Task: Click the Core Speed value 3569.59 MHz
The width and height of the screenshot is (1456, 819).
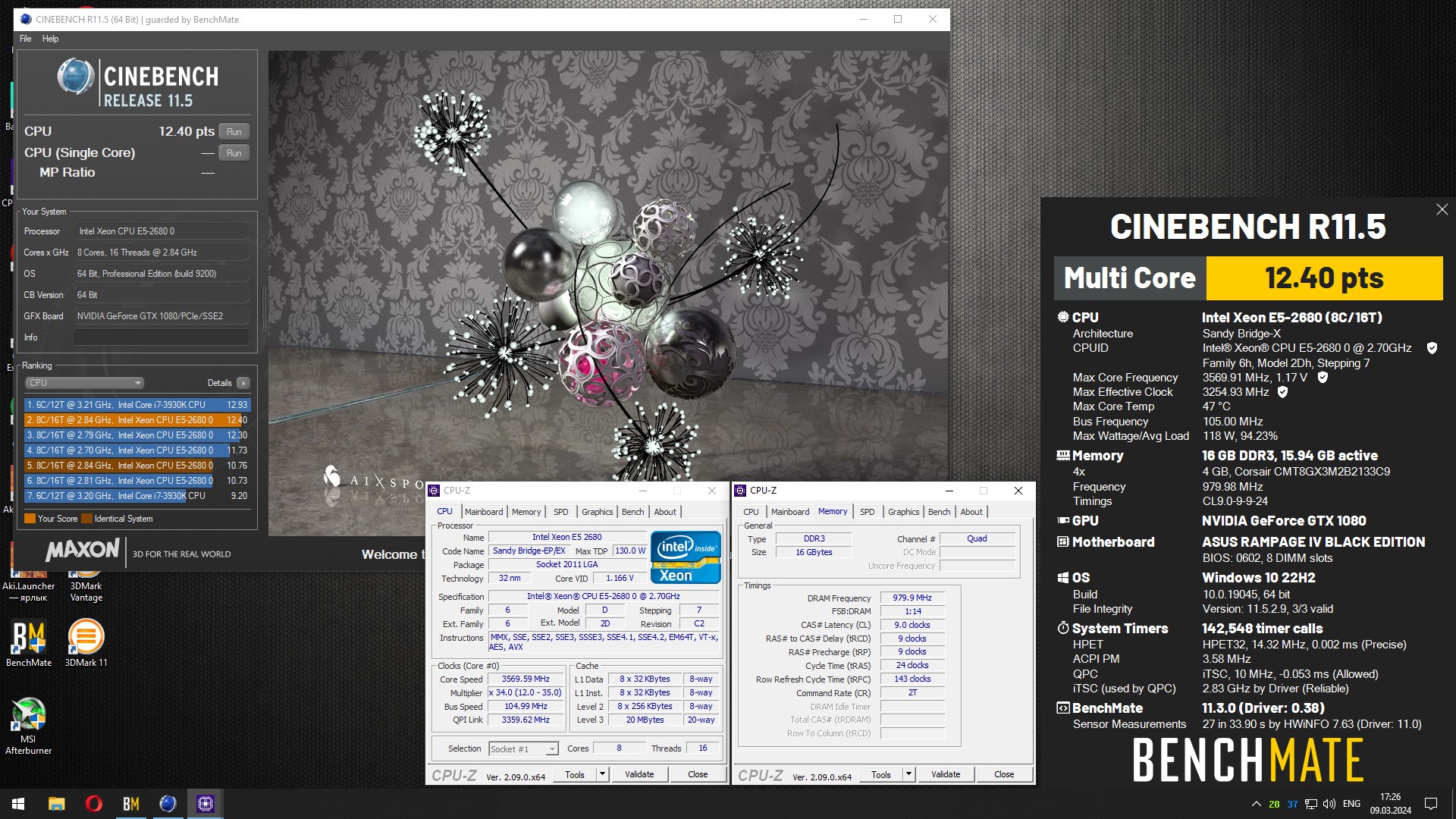Action: [x=526, y=679]
